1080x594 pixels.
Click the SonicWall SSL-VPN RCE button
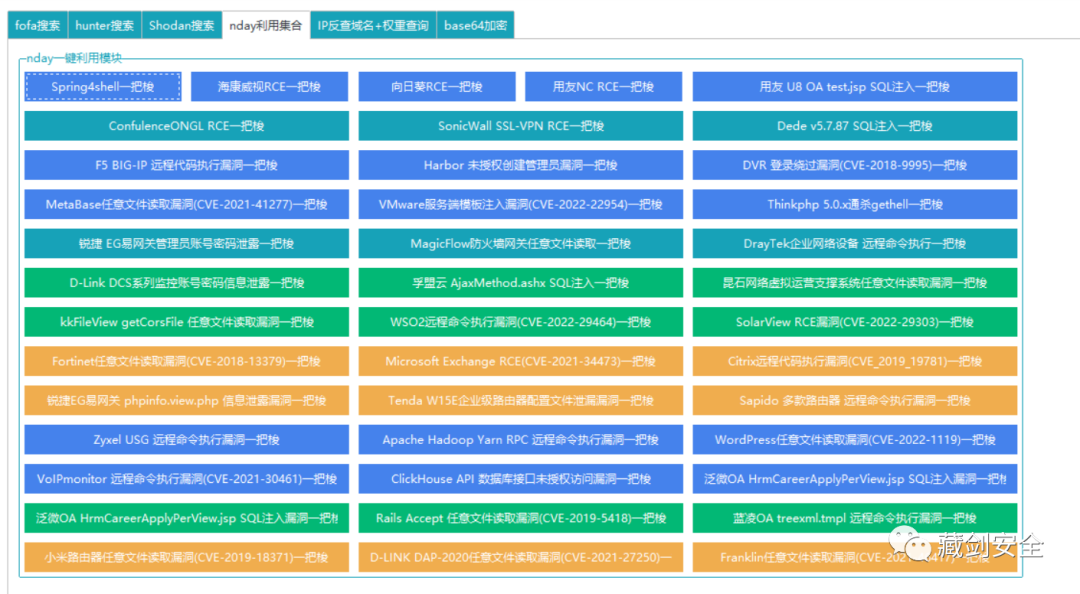[521, 126]
